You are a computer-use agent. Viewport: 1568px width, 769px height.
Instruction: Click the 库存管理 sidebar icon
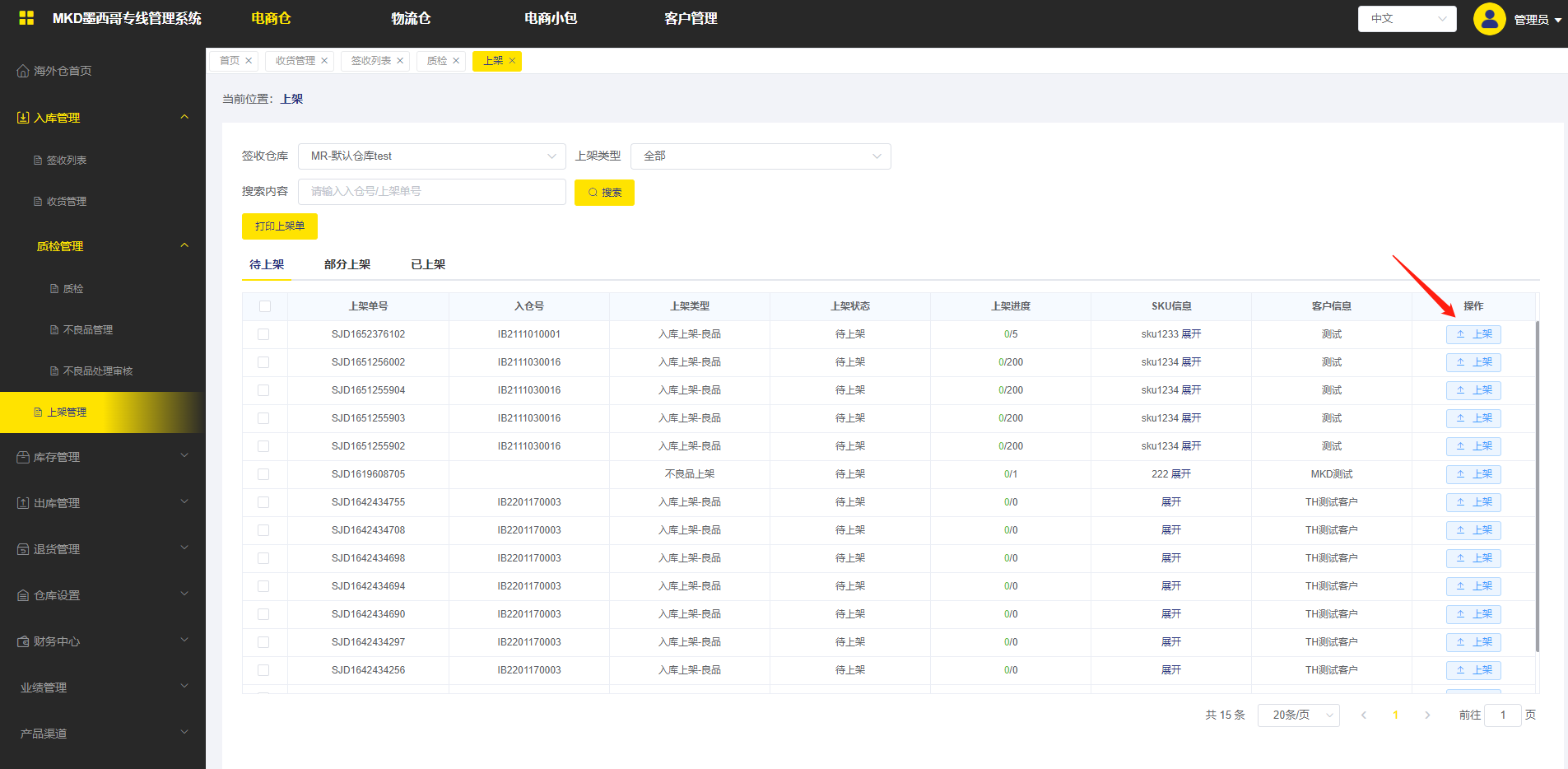pos(23,458)
